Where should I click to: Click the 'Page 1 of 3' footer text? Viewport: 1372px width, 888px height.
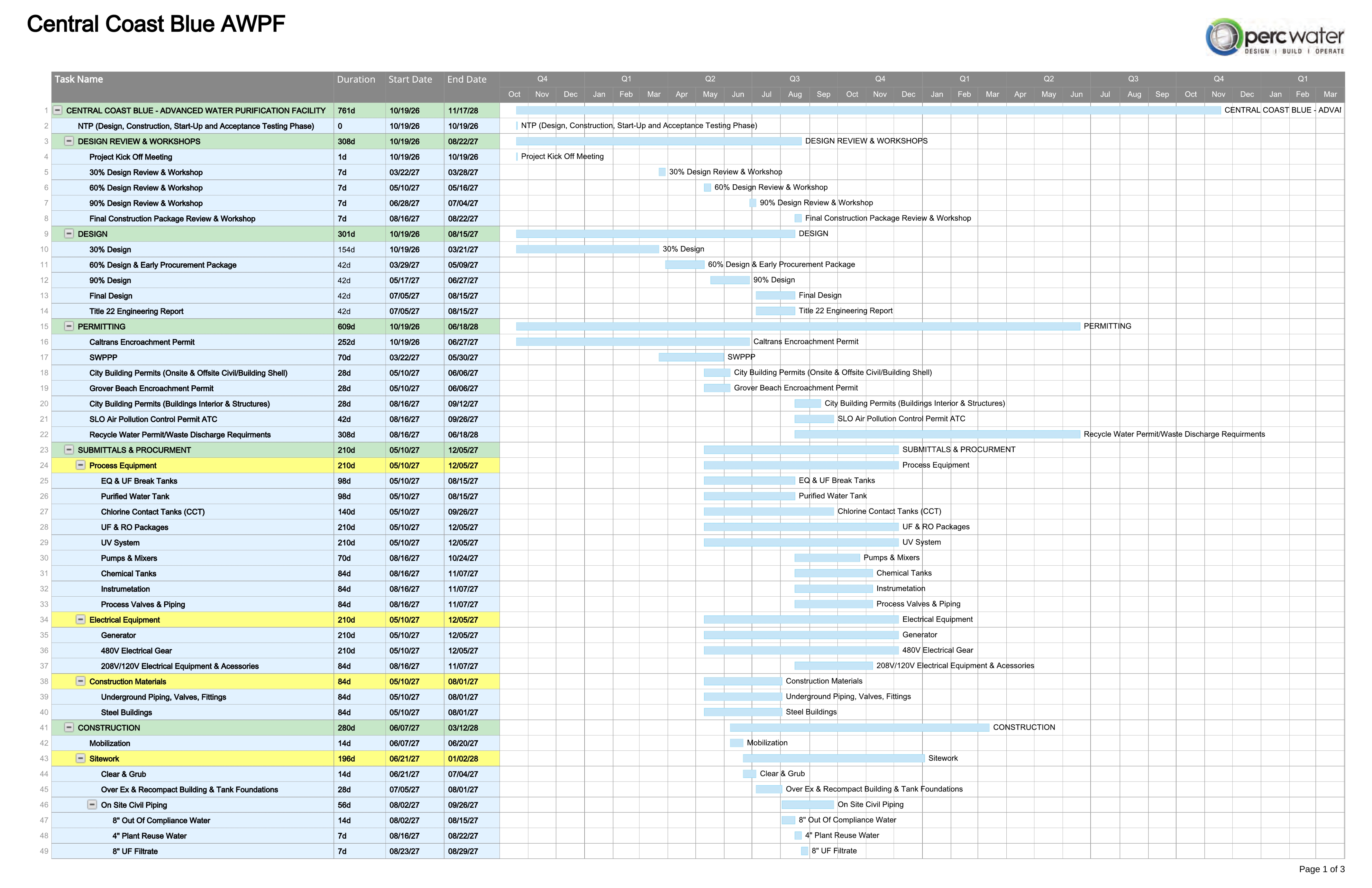click(1321, 869)
